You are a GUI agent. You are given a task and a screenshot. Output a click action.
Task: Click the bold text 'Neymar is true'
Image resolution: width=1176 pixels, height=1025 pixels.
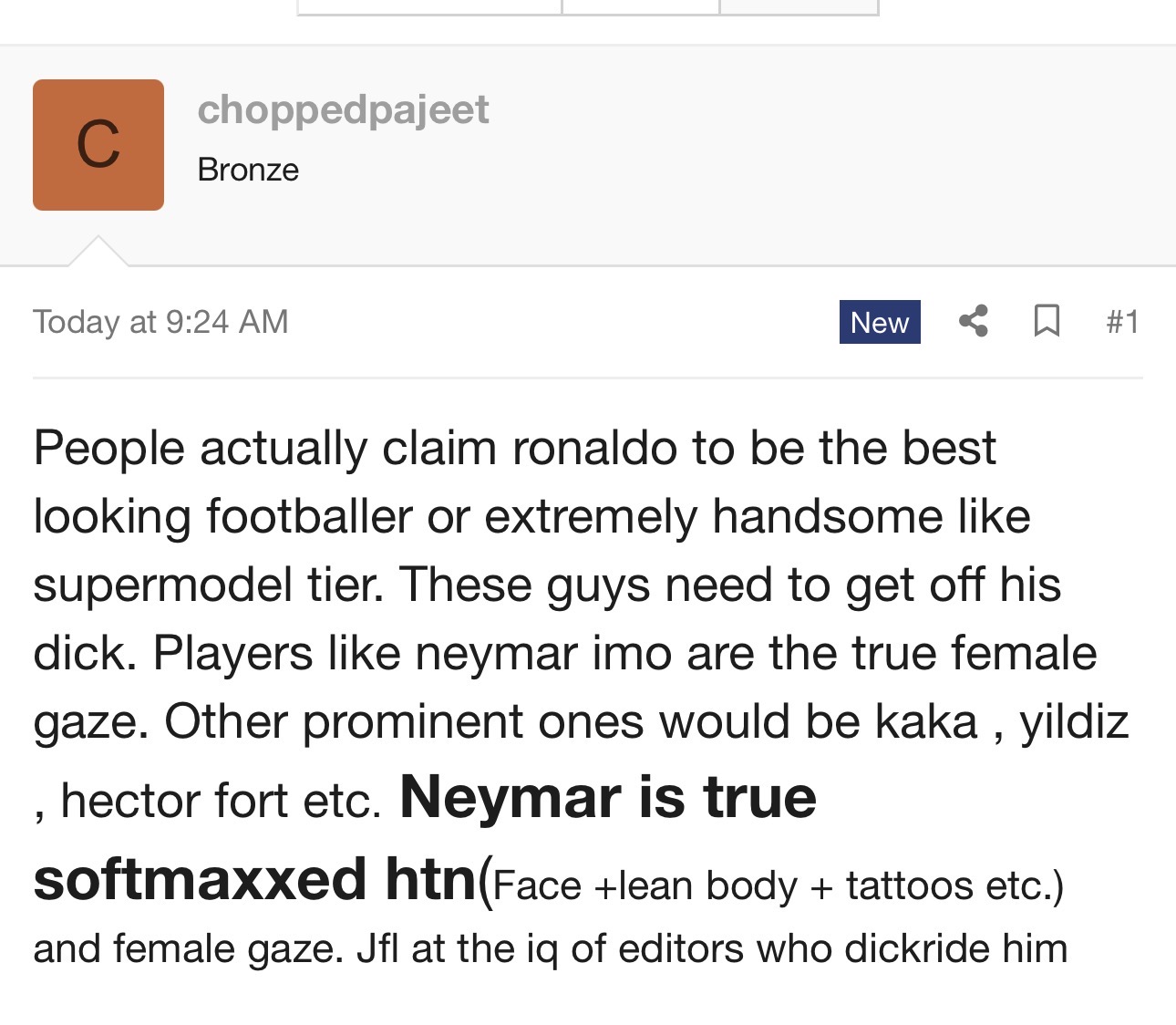click(607, 797)
